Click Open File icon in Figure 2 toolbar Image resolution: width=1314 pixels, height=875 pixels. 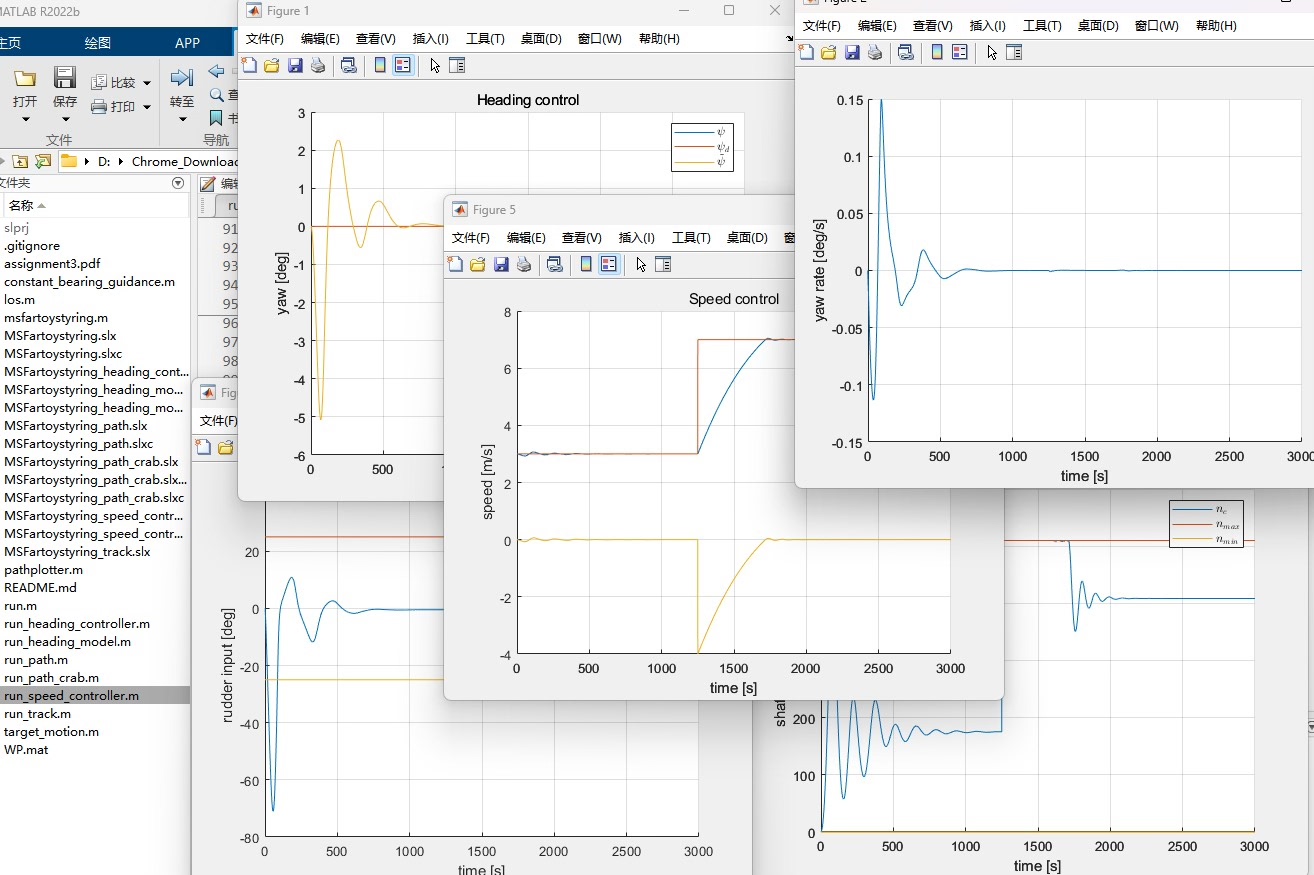[829, 53]
